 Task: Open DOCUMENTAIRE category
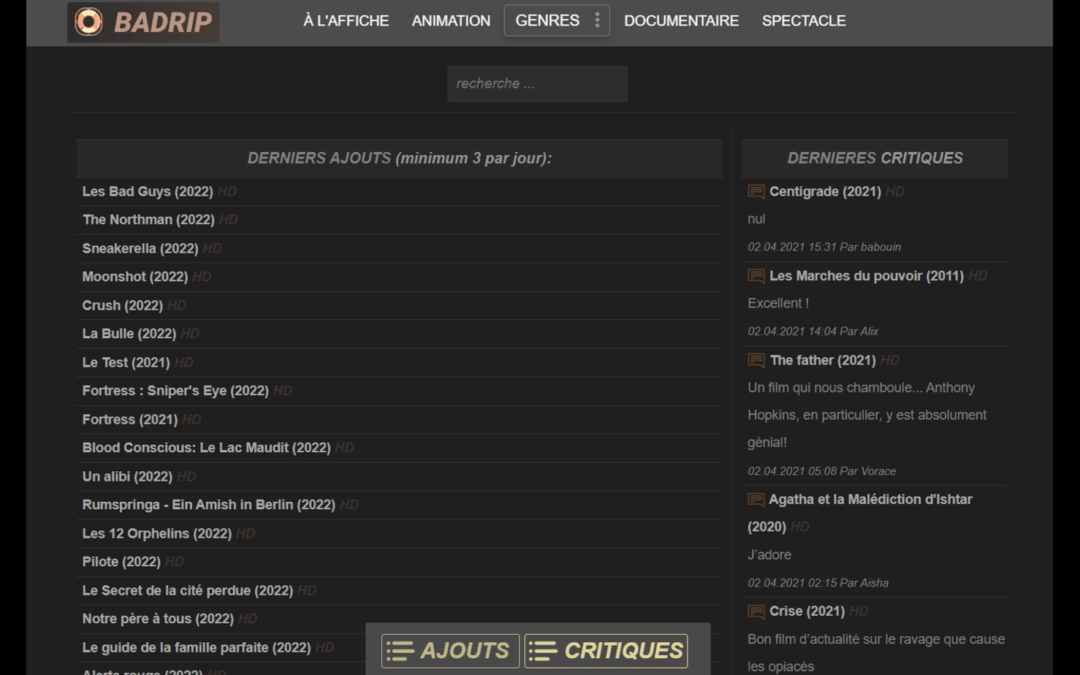click(681, 21)
